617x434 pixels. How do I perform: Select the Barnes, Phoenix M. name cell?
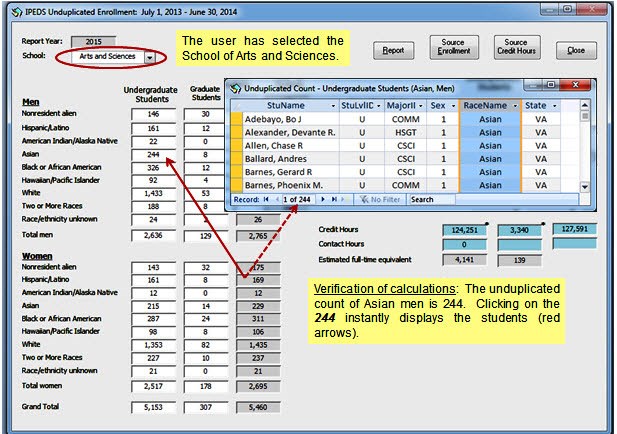[x=291, y=185]
